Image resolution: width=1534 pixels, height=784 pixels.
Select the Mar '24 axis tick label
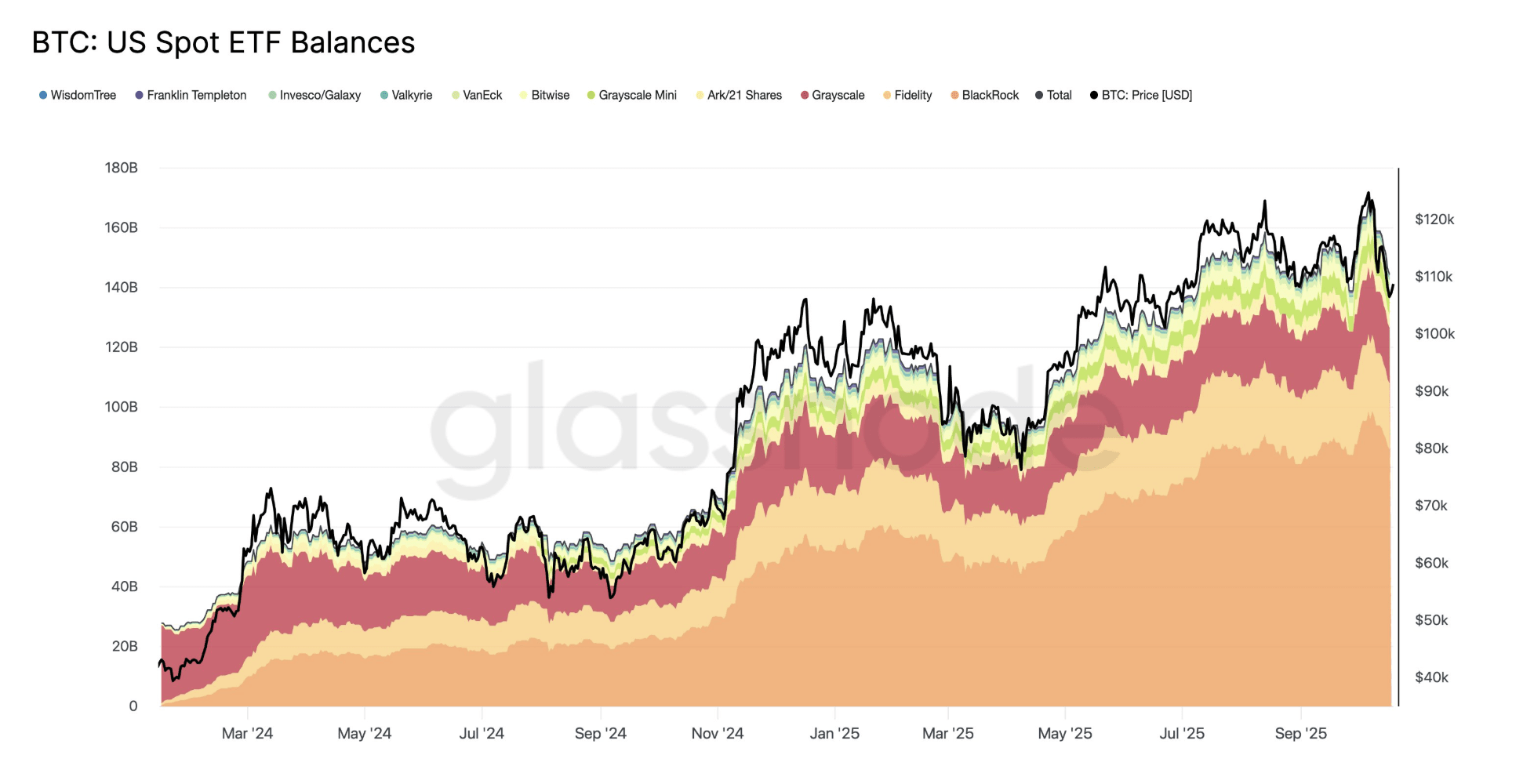click(247, 733)
